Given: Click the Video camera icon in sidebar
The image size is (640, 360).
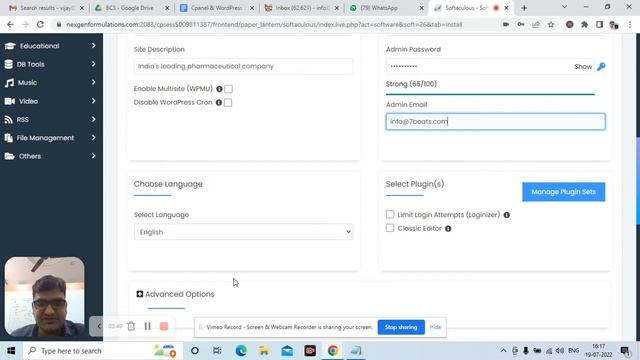Looking at the screenshot, I should click(x=10, y=101).
